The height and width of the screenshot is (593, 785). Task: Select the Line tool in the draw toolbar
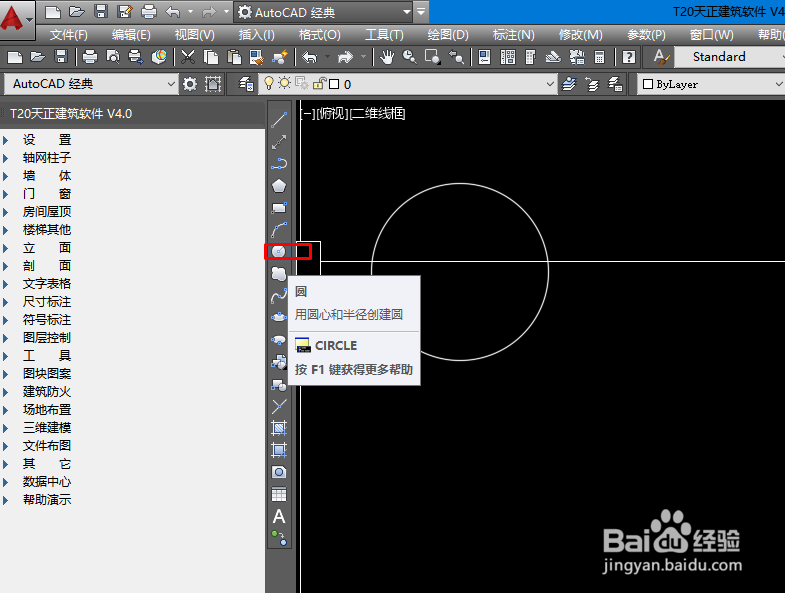279,120
